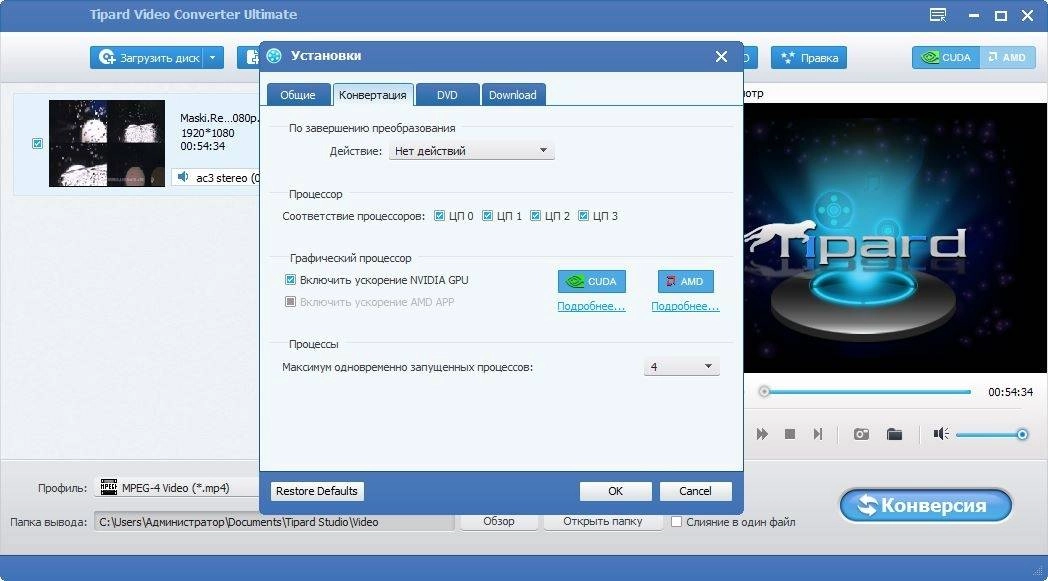Click the Load Disc (Загрузить диск) button

click(x=146, y=57)
